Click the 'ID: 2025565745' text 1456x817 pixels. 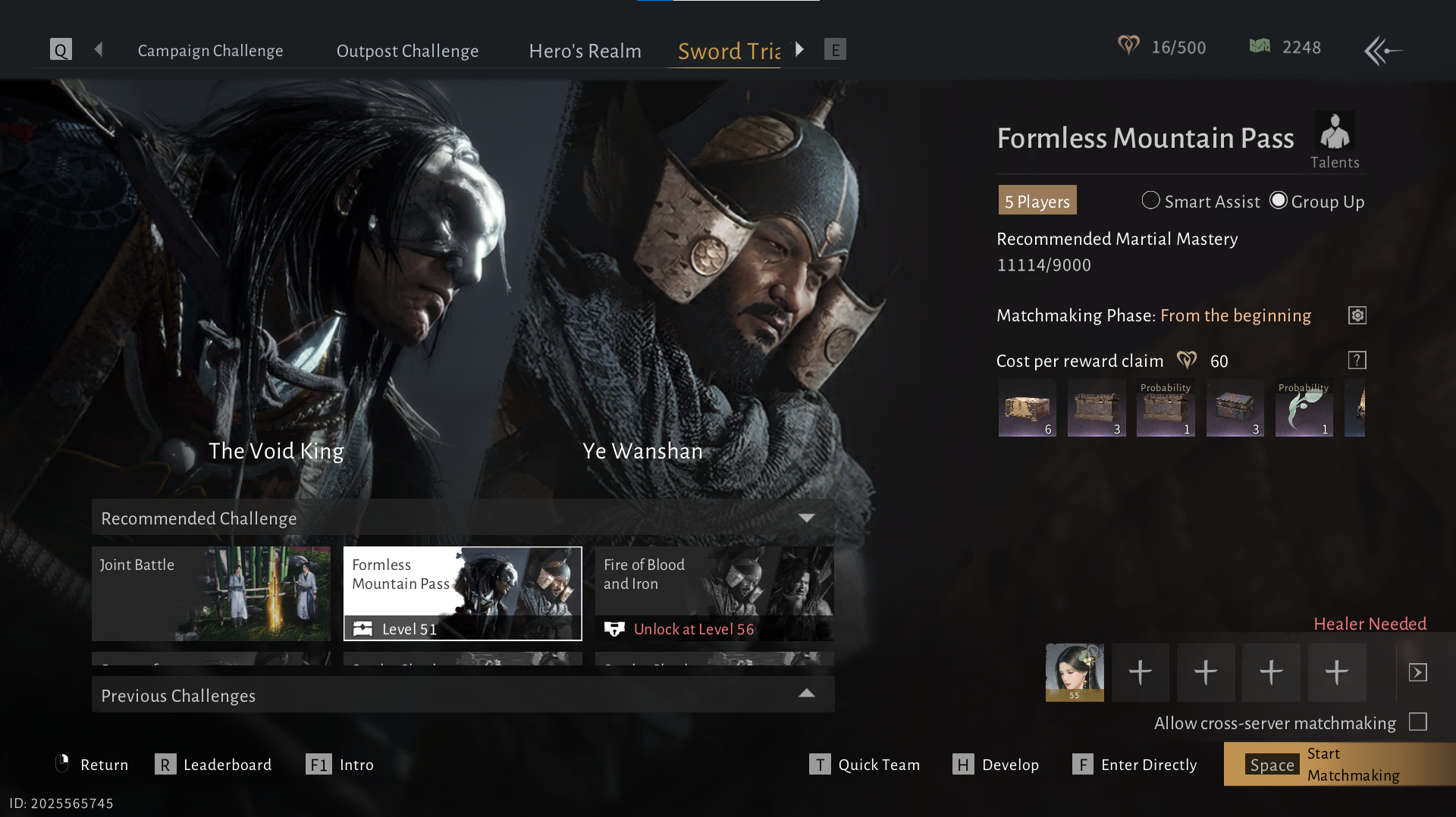click(61, 803)
